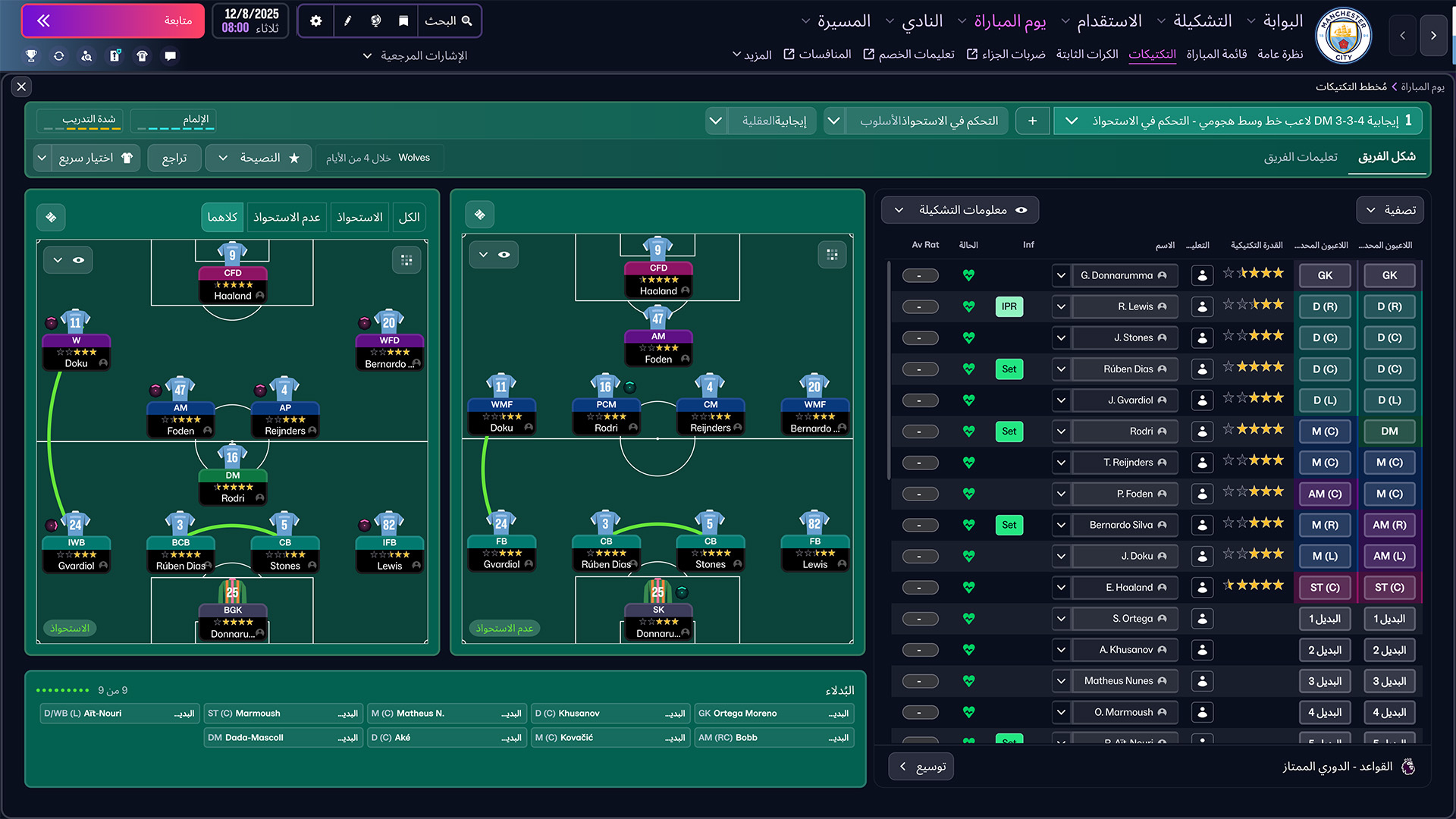
Task: Close the tactics planner with the X button
Action: 21,86
